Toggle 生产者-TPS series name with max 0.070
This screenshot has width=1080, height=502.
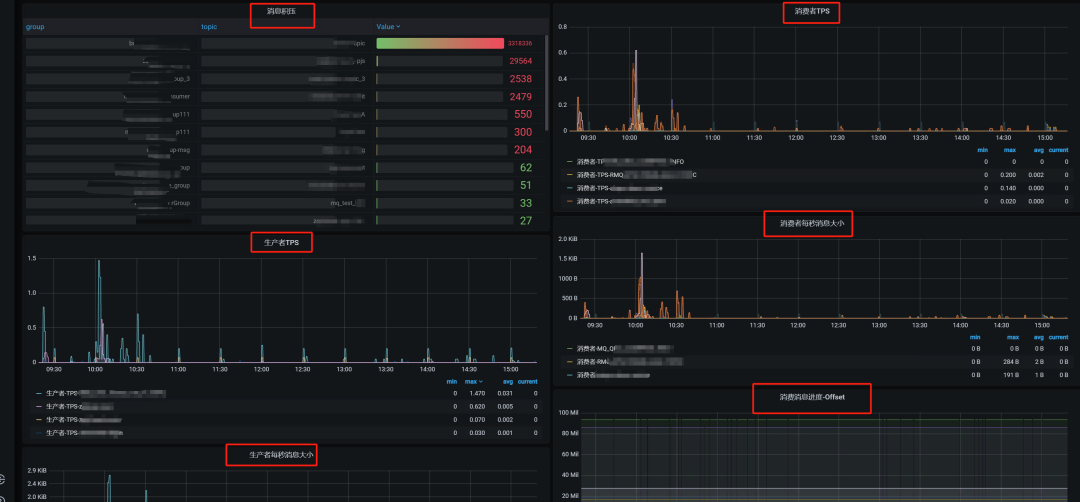point(83,419)
